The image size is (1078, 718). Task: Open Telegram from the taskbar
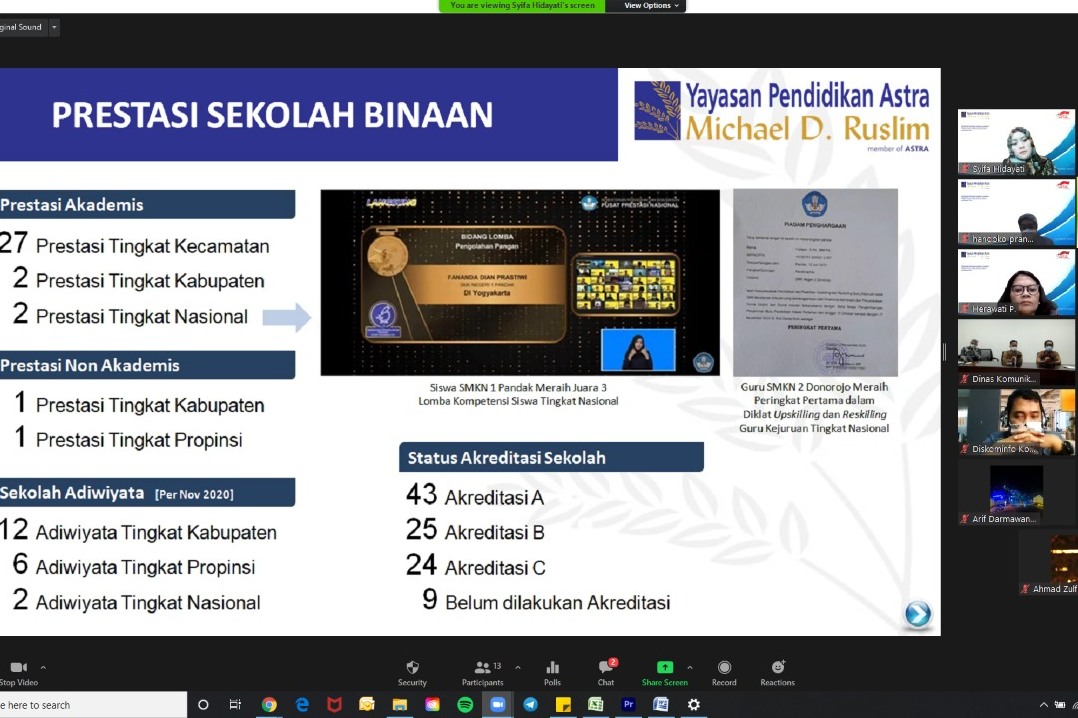(x=530, y=704)
